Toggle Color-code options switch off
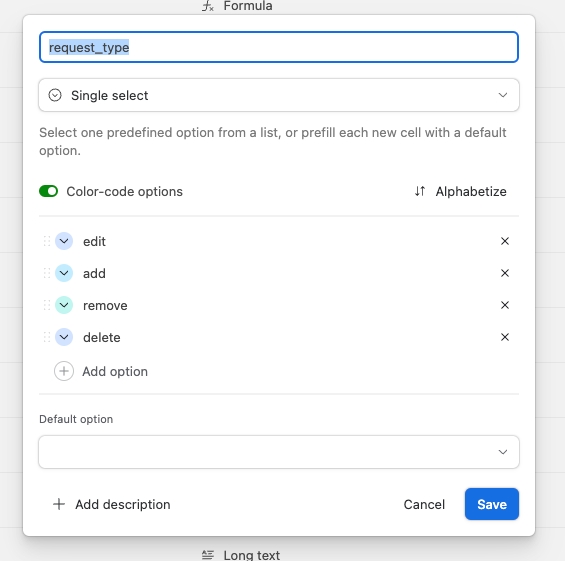 pyautogui.click(x=49, y=191)
